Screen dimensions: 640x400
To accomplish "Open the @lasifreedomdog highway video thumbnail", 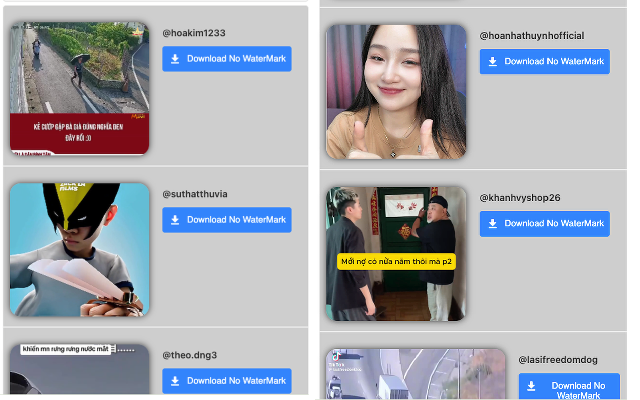I will point(416,373).
